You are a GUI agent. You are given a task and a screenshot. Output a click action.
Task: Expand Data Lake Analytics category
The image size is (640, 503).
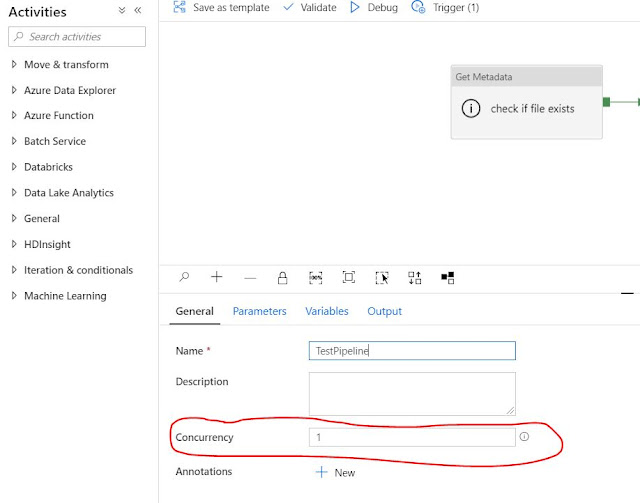pyautogui.click(x=14, y=193)
